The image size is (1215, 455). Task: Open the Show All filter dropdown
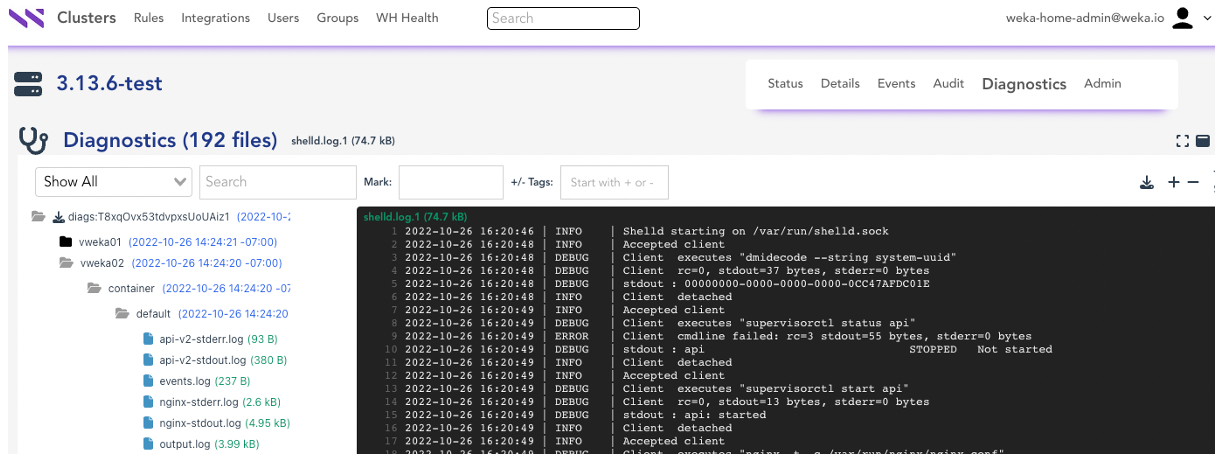113,182
